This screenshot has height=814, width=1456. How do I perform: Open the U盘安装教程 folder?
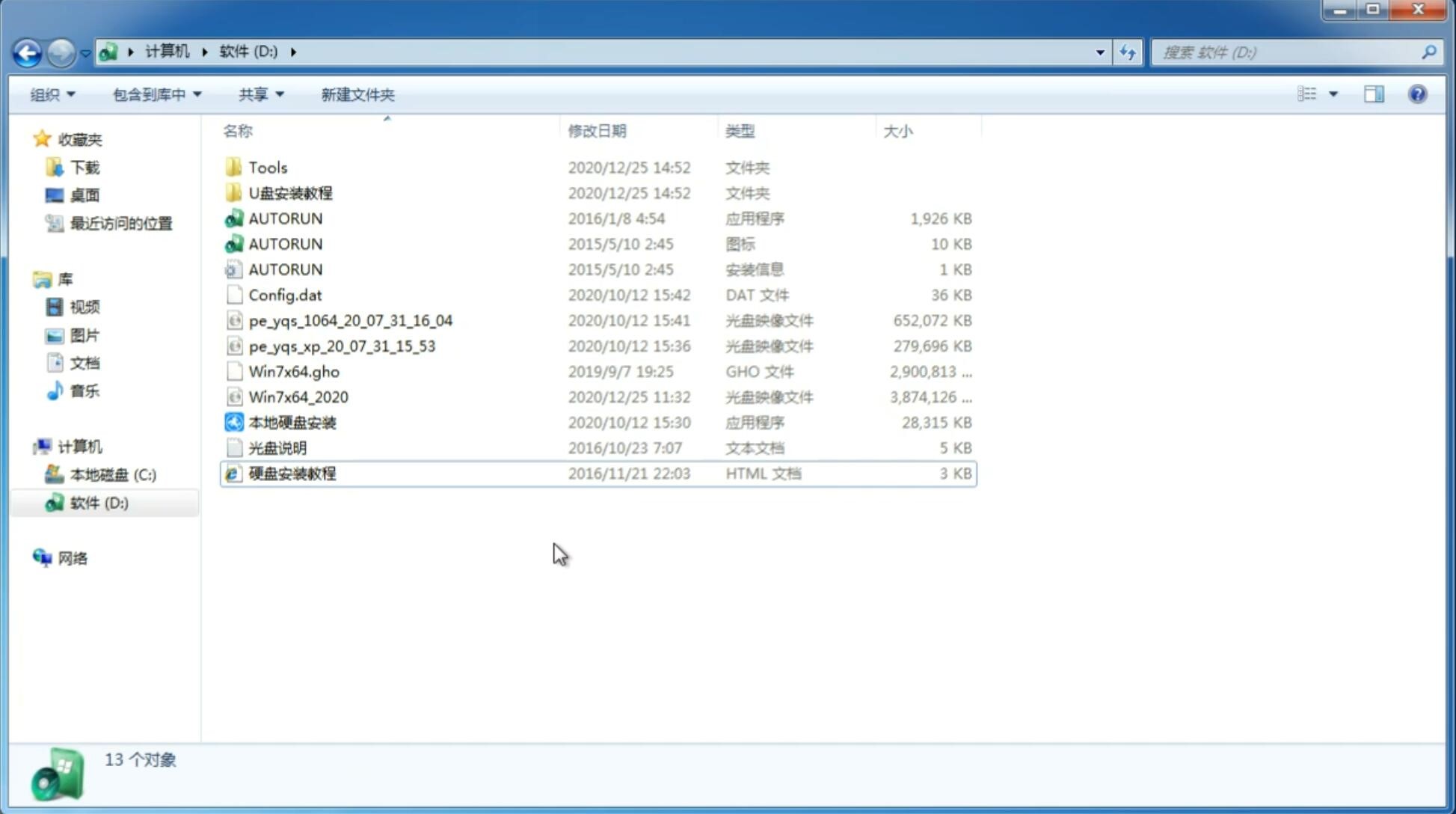(290, 192)
